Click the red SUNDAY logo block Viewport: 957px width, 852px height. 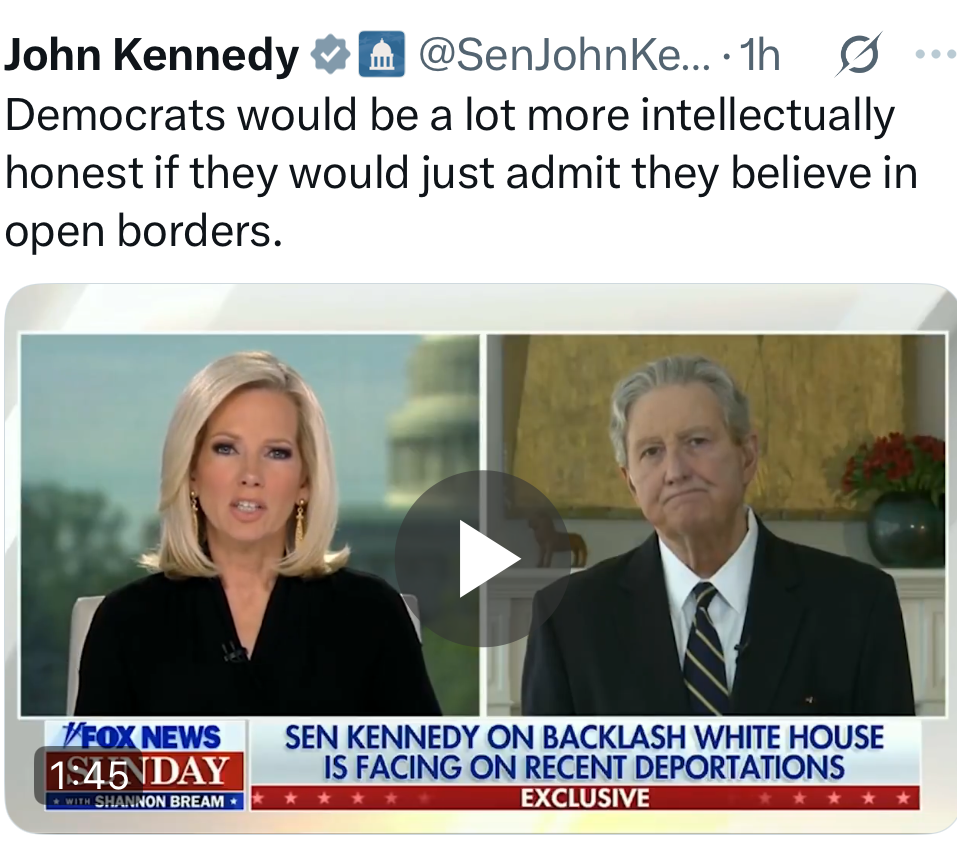(145, 771)
